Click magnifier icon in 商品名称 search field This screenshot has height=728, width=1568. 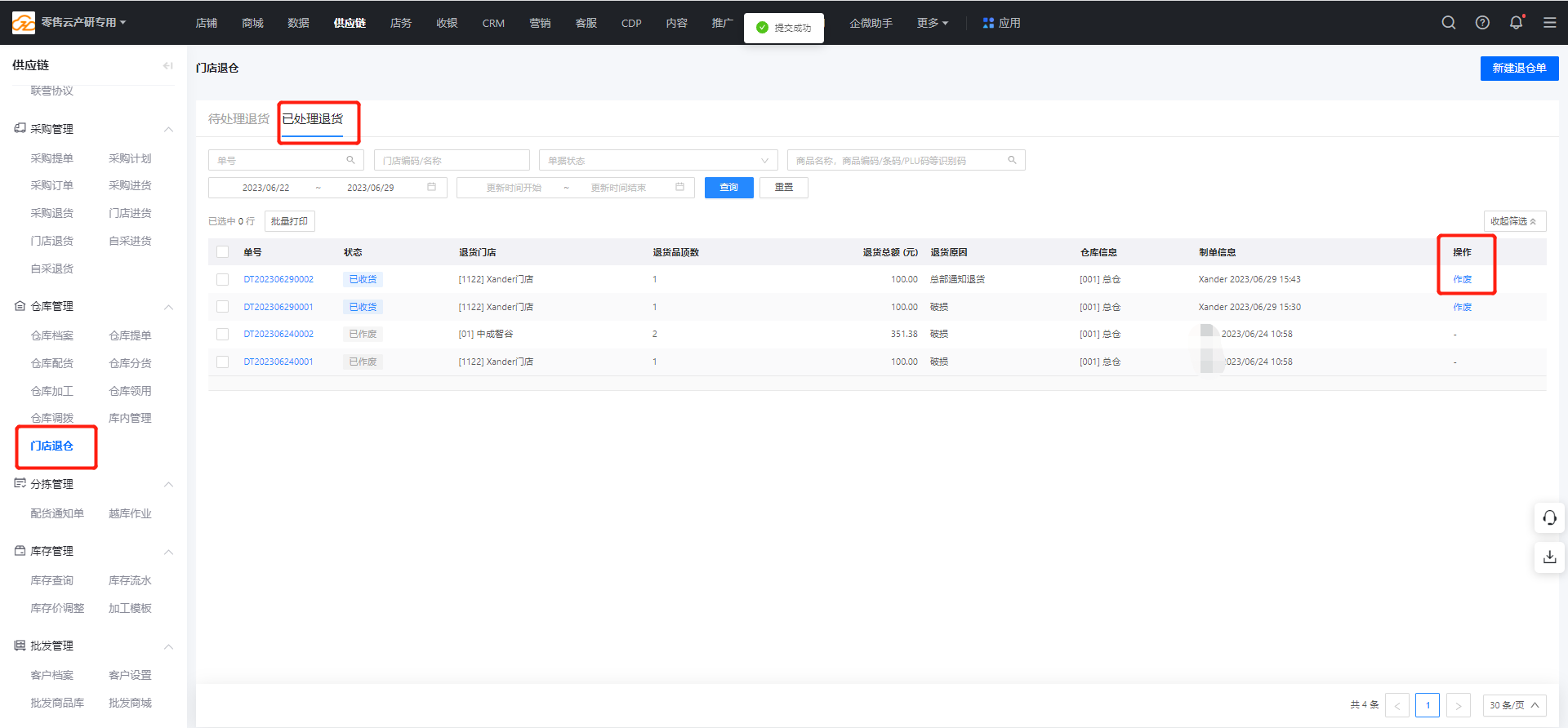1012,160
